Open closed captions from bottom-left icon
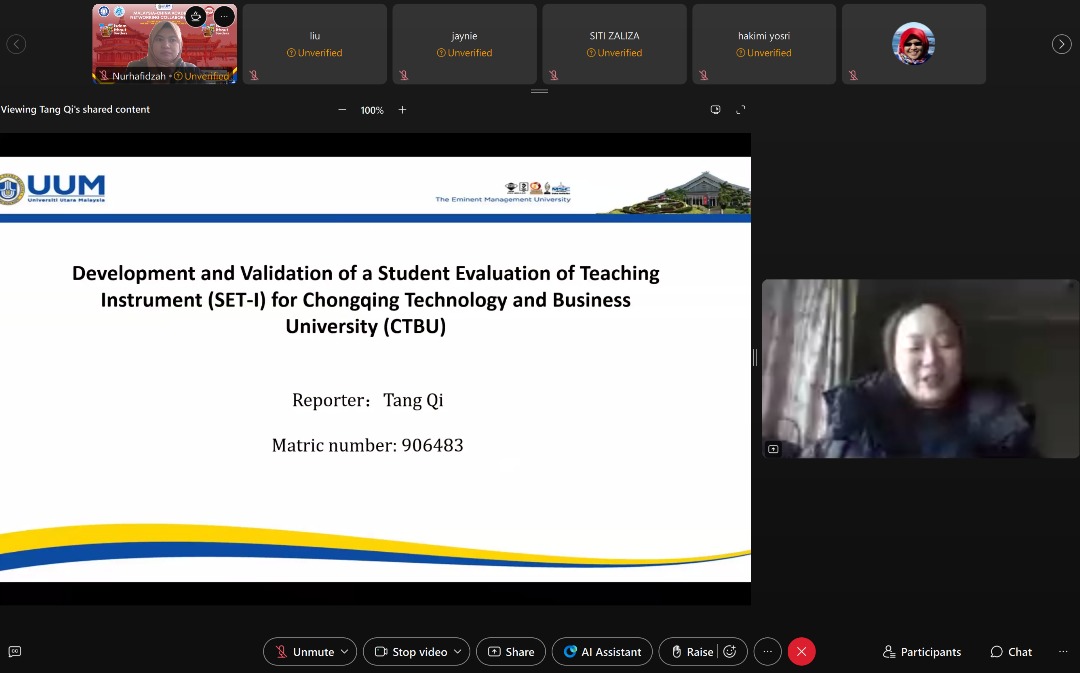This screenshot has width=1080, height=673. pos(14,651)
